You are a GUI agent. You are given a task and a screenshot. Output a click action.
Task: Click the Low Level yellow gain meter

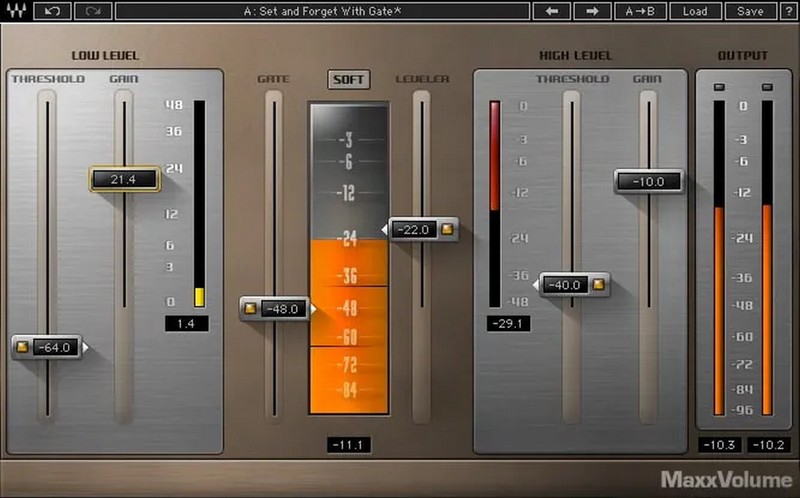199,204
